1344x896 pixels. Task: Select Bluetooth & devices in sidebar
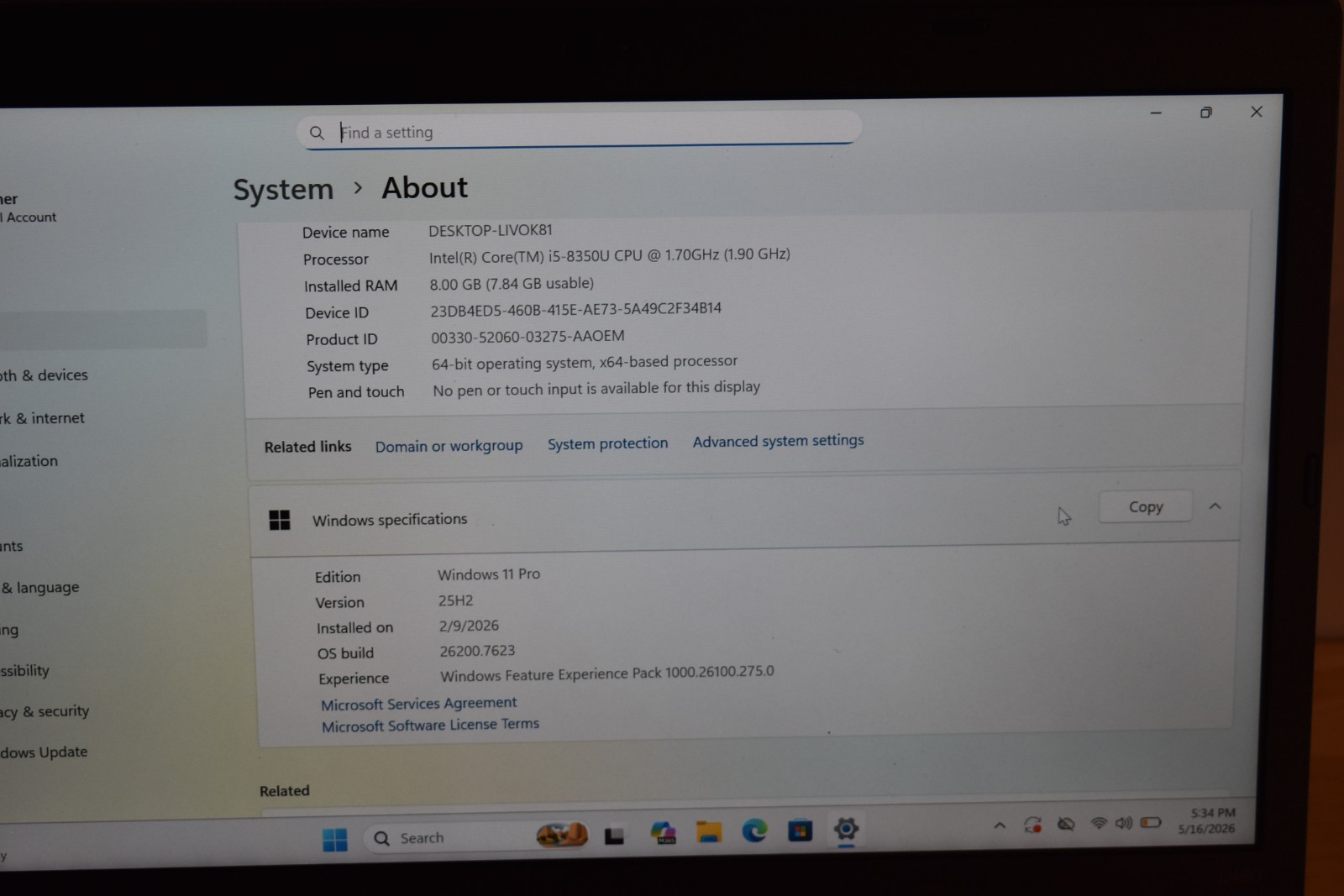click(x=44, y=375)
